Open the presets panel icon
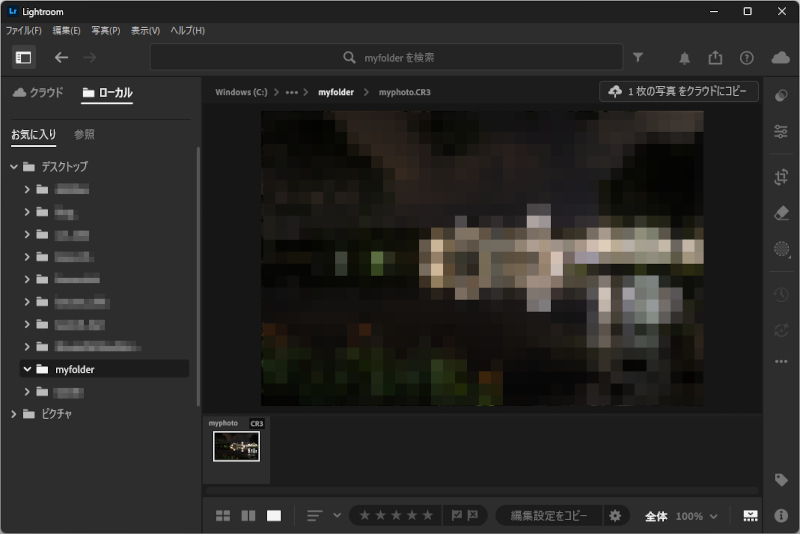Screen dimensions: 800x534 [781, 96]
